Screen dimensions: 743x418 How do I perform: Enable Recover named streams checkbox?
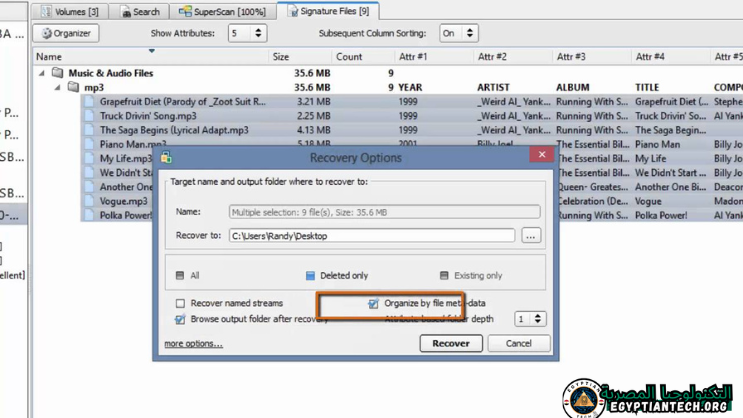point(180,303)
